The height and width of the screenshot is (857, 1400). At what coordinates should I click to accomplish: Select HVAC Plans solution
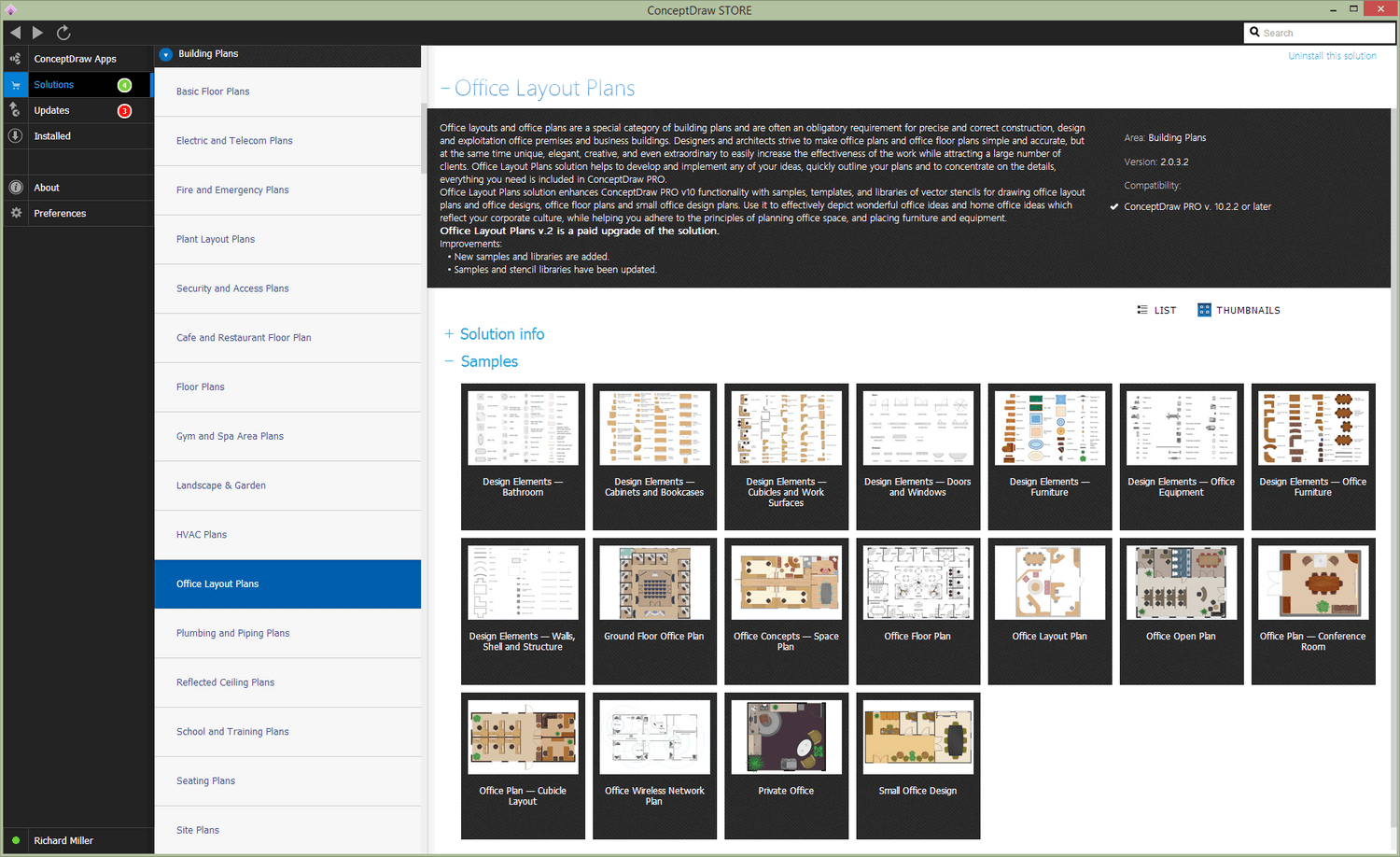coord(287,535)
